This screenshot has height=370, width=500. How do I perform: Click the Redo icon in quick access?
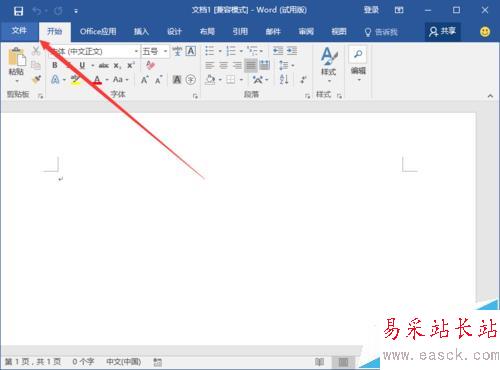click(x=58, y=11)
